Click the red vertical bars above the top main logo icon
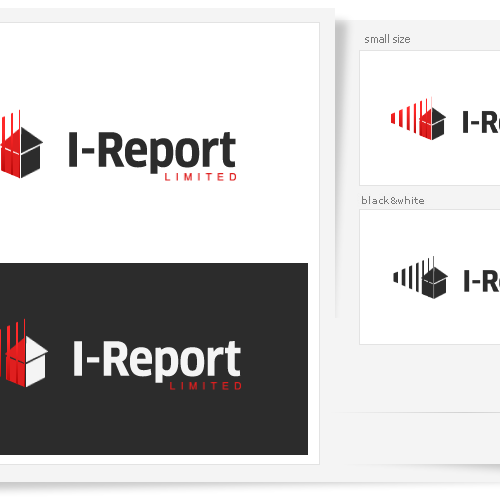This screenshot has height=500, width=500. click(x=10, y=128)
